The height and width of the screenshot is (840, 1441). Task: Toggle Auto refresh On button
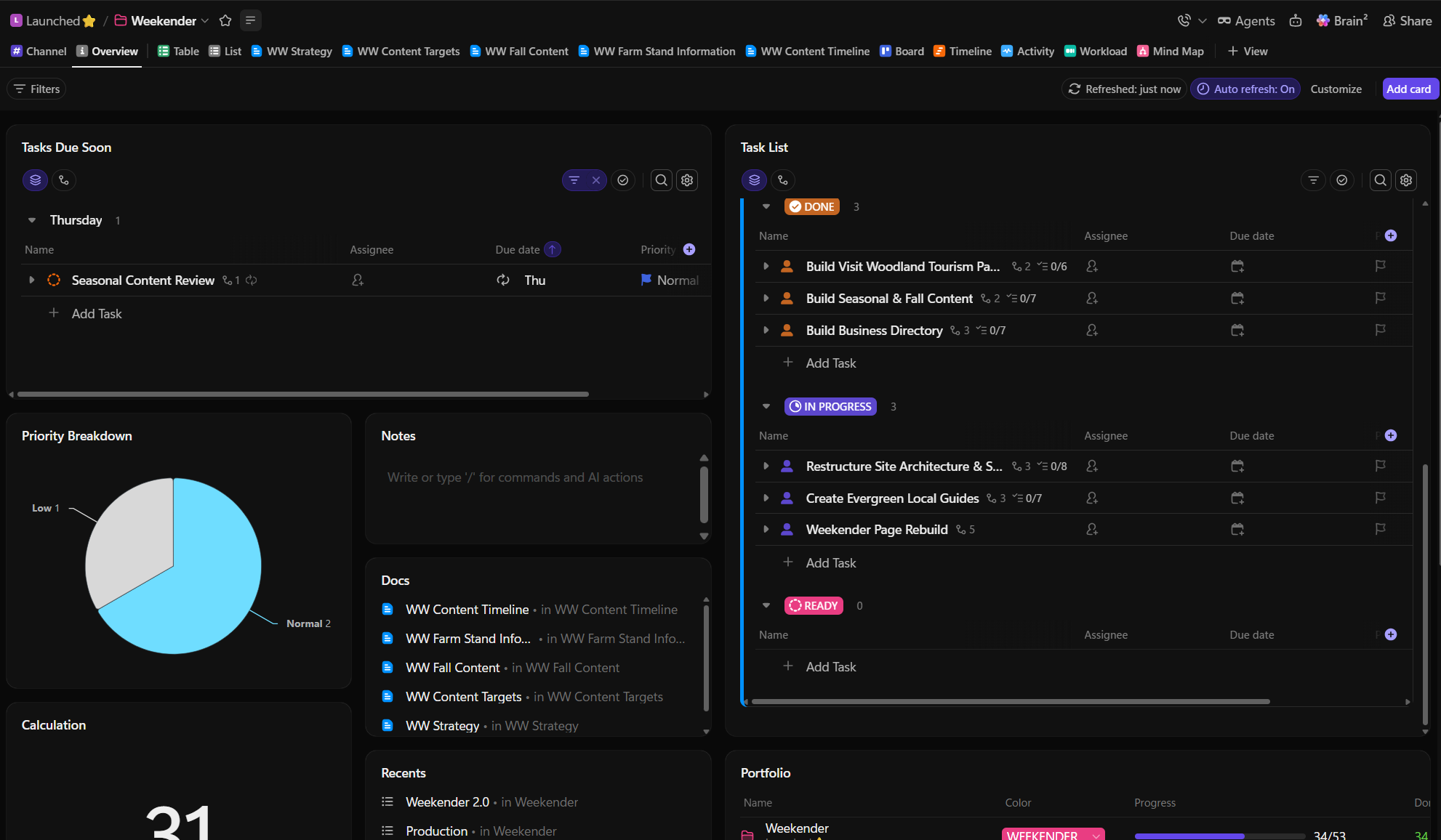[x=1245, y=89]
